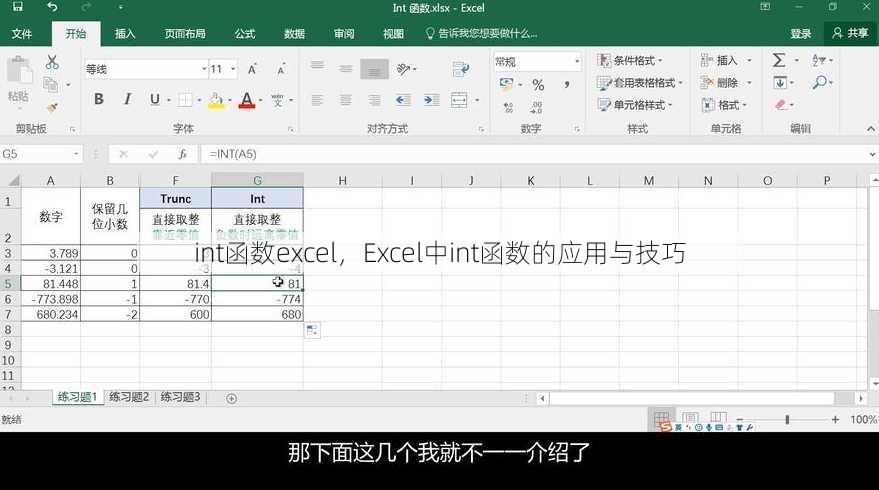Open 单元格样式 cell styles menu

(x=635, y=105)
